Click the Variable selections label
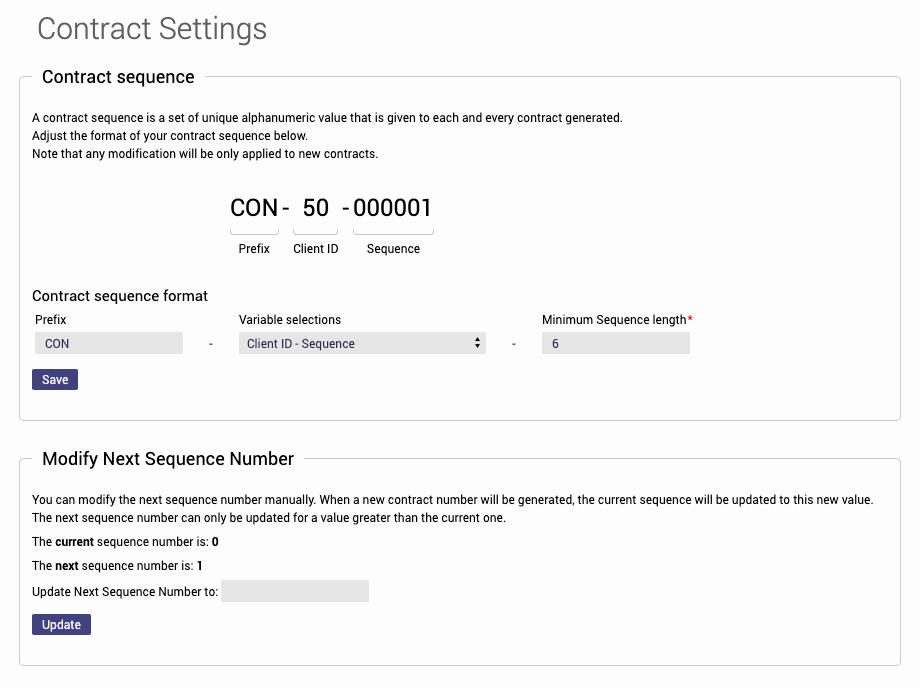 point(290,320)
